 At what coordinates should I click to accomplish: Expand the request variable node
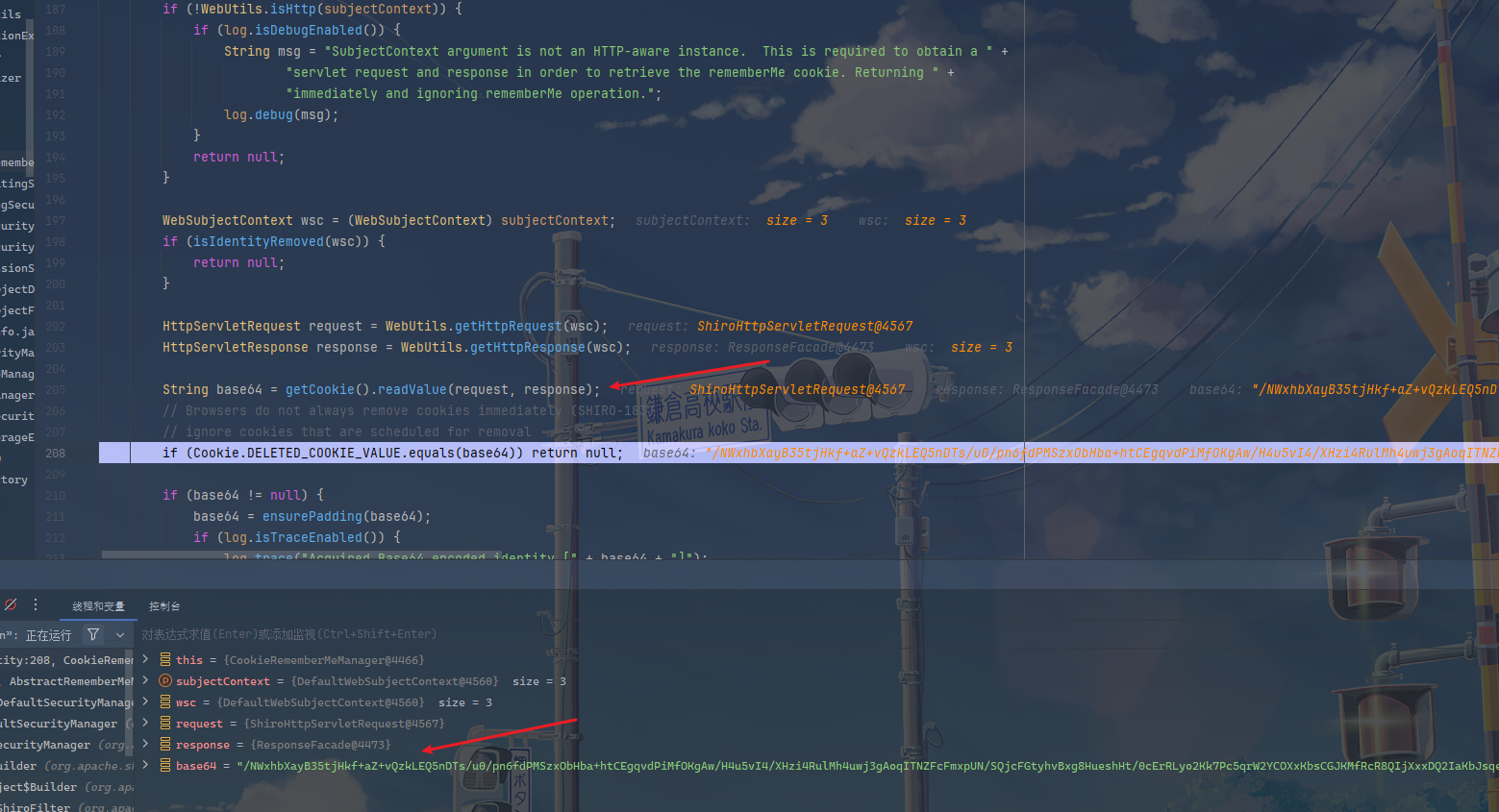(145, 723)
